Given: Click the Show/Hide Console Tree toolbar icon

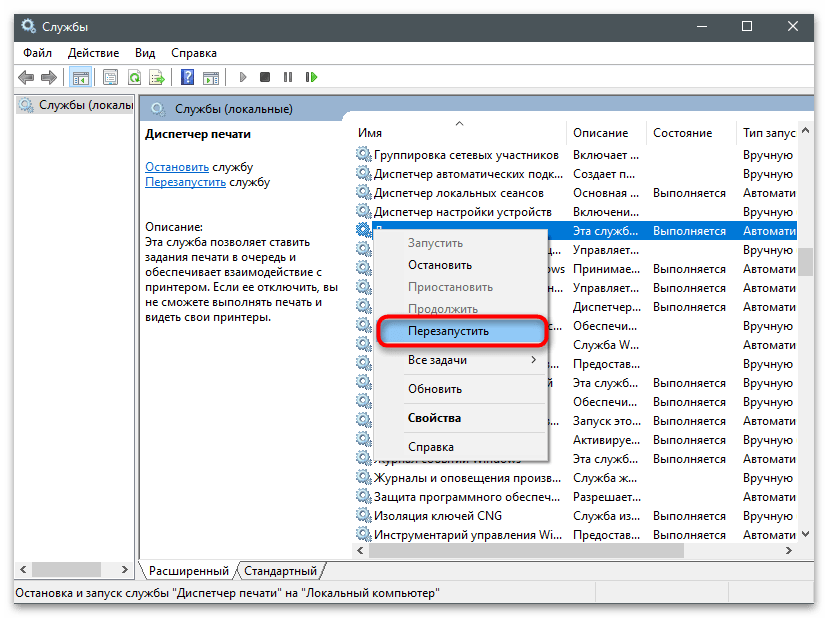Looking at the screenshot, I should point(79,77).
